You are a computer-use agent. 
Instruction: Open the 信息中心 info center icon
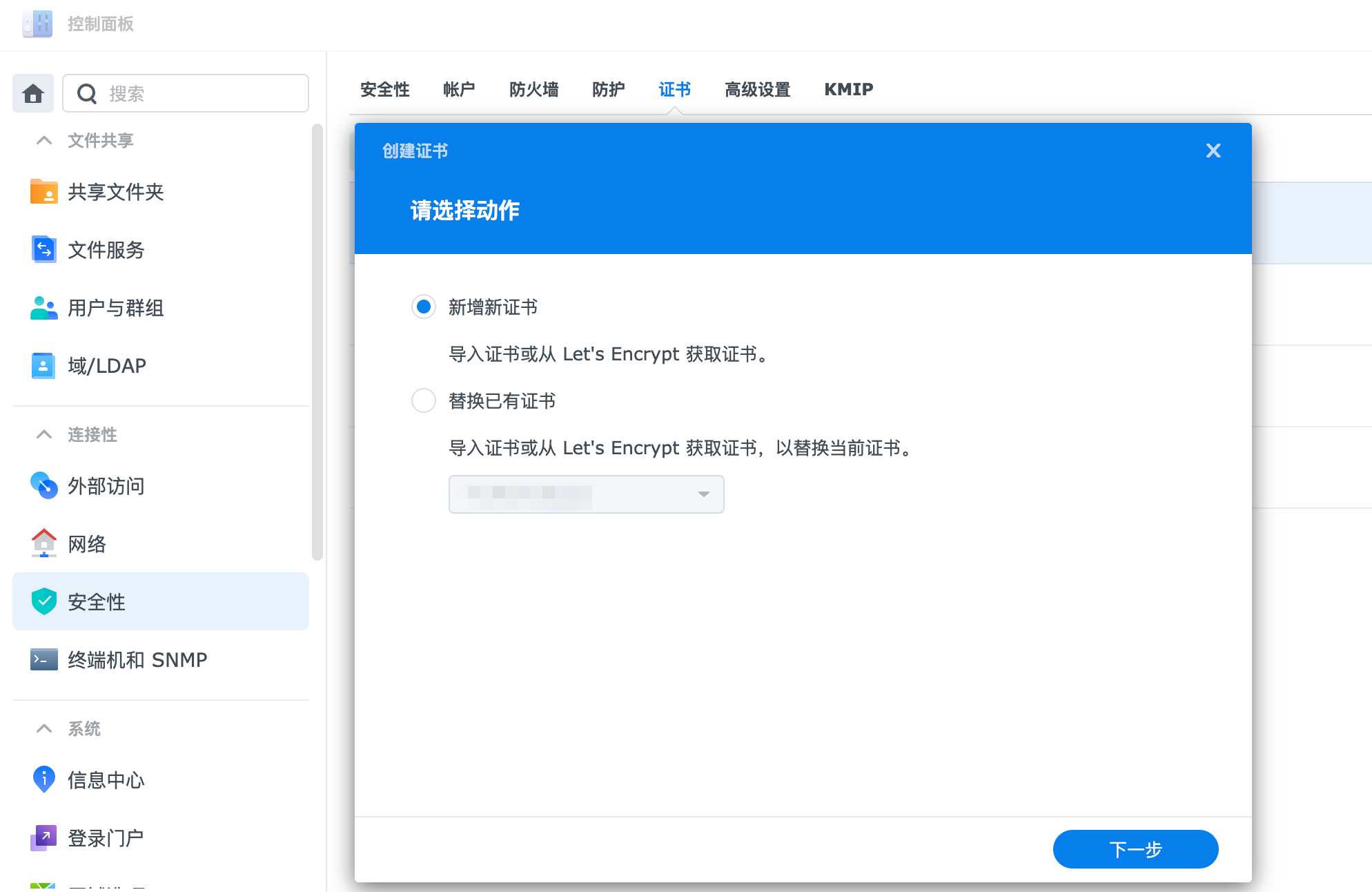[x=43, y=780]
